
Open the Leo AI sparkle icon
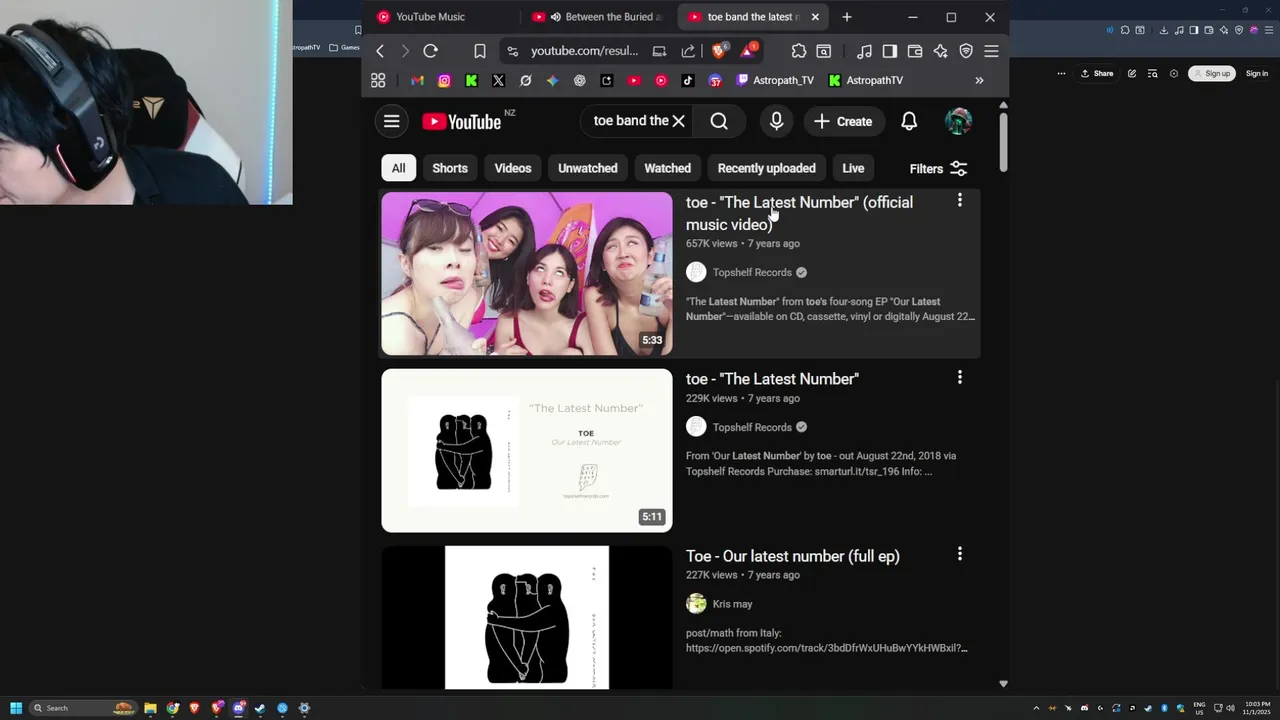click(940, 51)
